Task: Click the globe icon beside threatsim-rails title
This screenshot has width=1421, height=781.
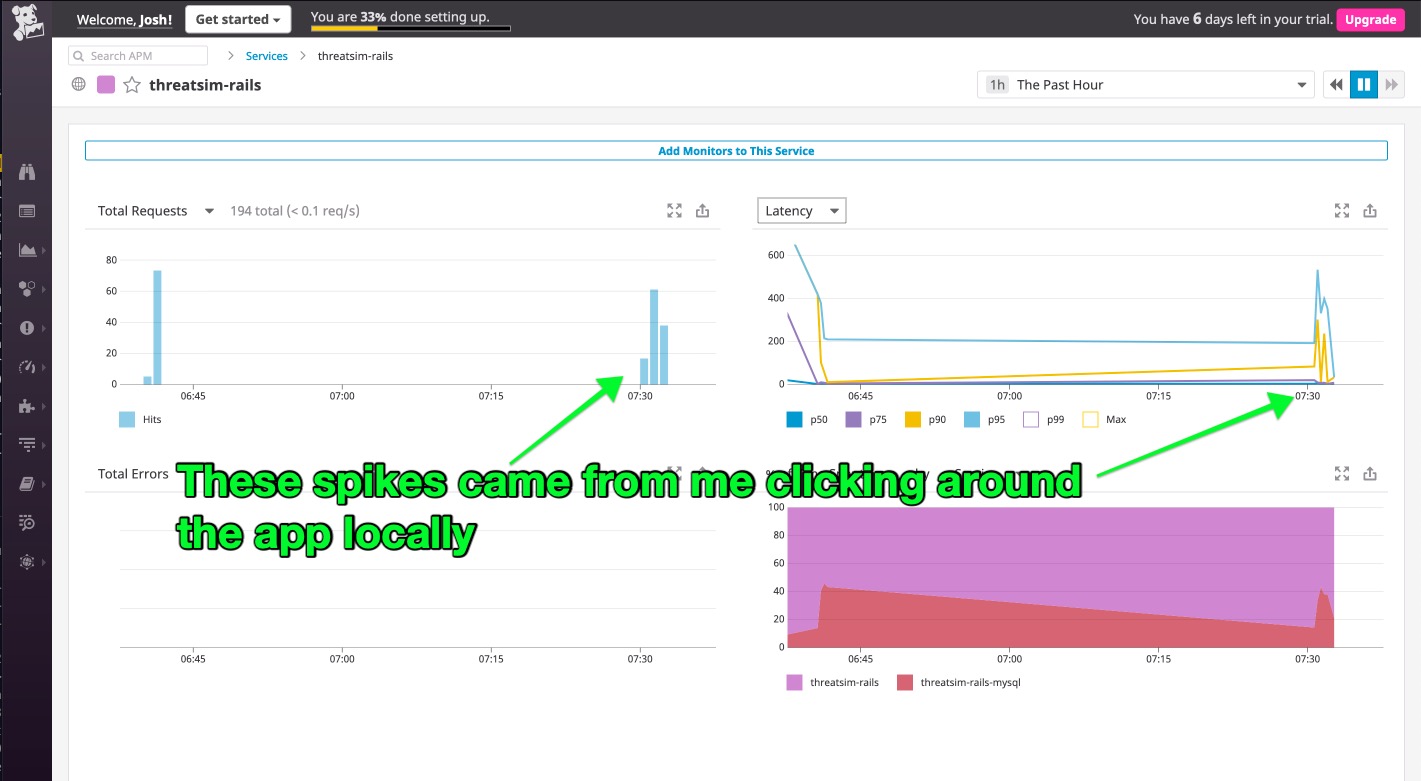Action: pyautogui.click(x=79, y=85)
